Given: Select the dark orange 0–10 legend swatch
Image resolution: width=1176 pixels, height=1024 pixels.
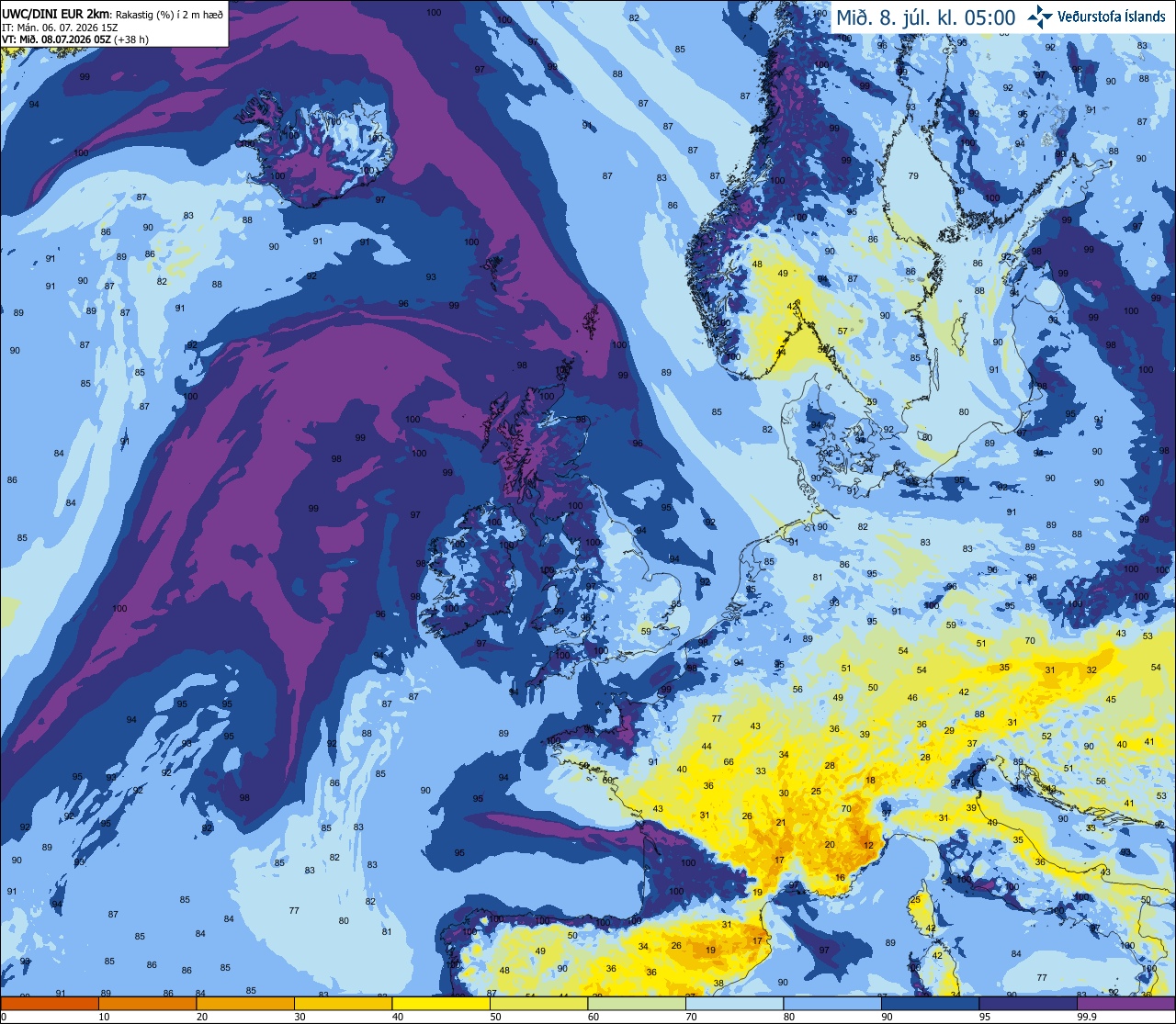Looking at the screenshot, I should 49,1004.
